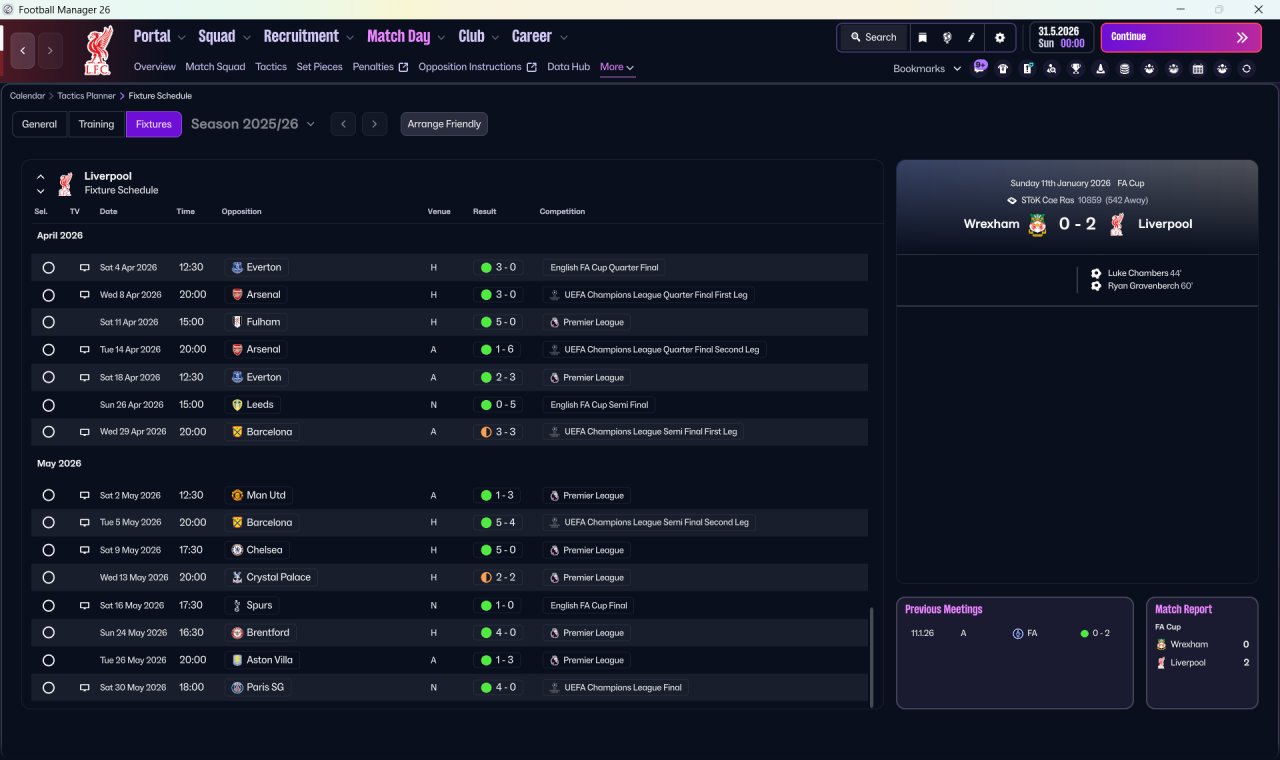Expand the Bookmarks dropdown
Image resolution: width=1280 pixels, height=760 pixels.
(x=927, y=69)
